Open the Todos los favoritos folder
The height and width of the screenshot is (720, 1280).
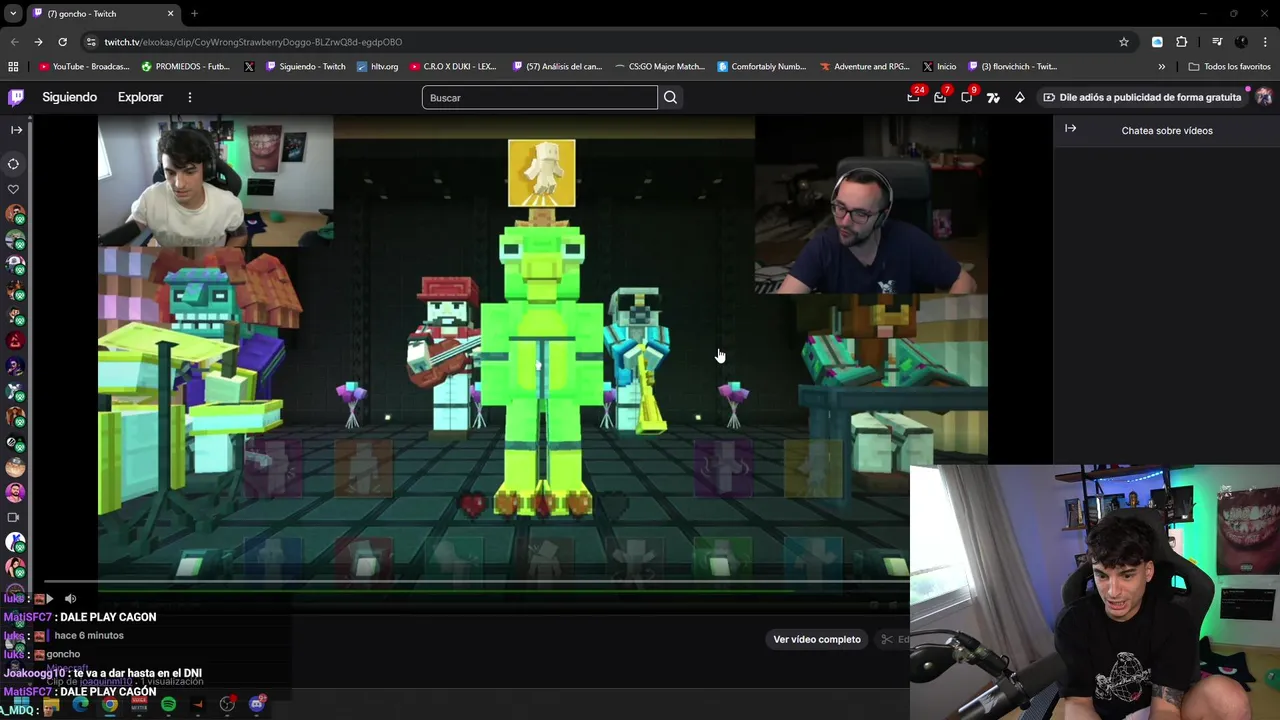coord(1229,67)
